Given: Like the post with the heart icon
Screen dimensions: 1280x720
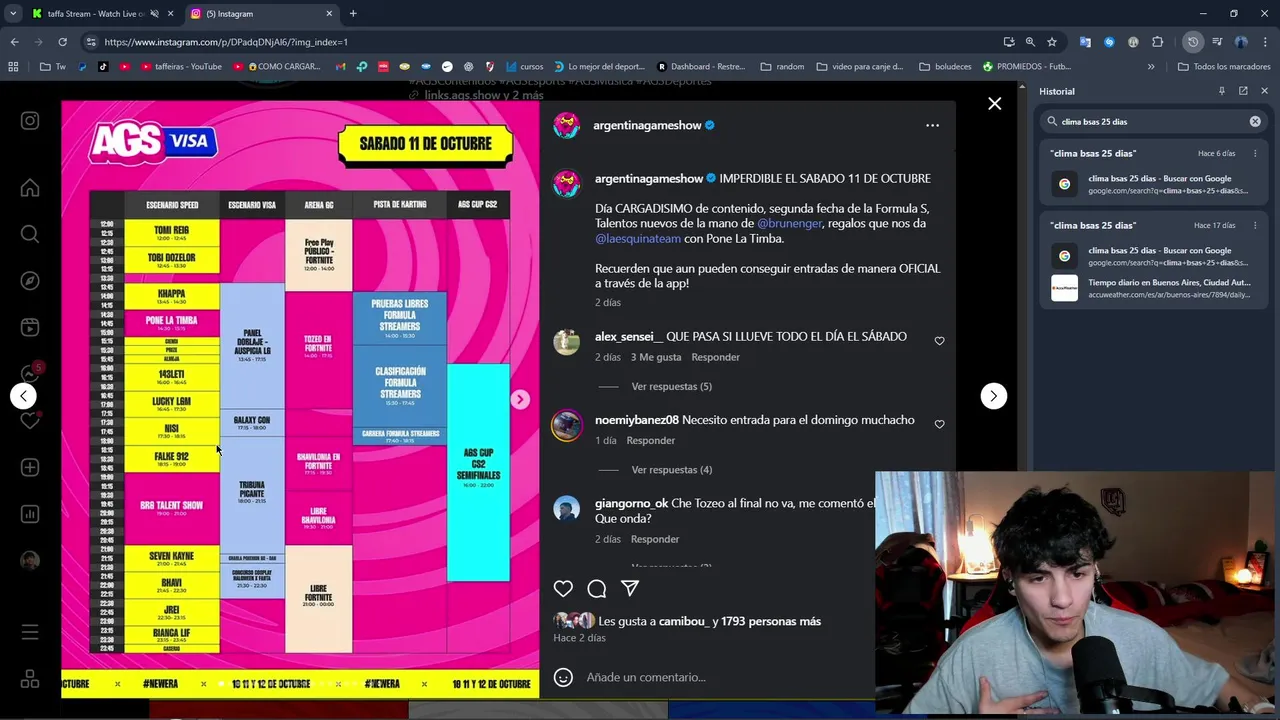Looking at the screenshot, I should coord(563,589).
